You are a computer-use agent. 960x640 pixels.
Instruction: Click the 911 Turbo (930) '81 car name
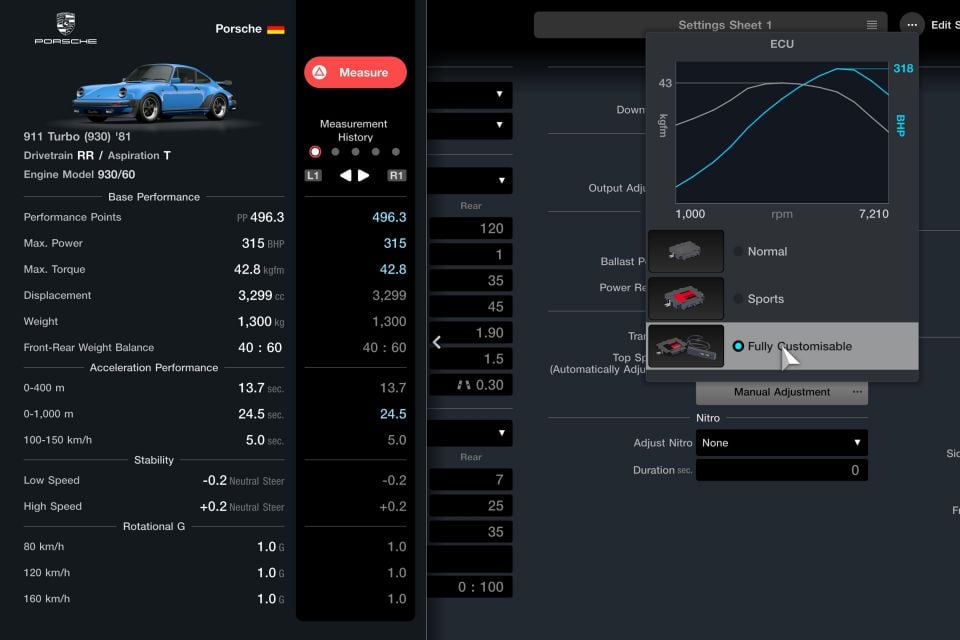(x=77, y=137)
